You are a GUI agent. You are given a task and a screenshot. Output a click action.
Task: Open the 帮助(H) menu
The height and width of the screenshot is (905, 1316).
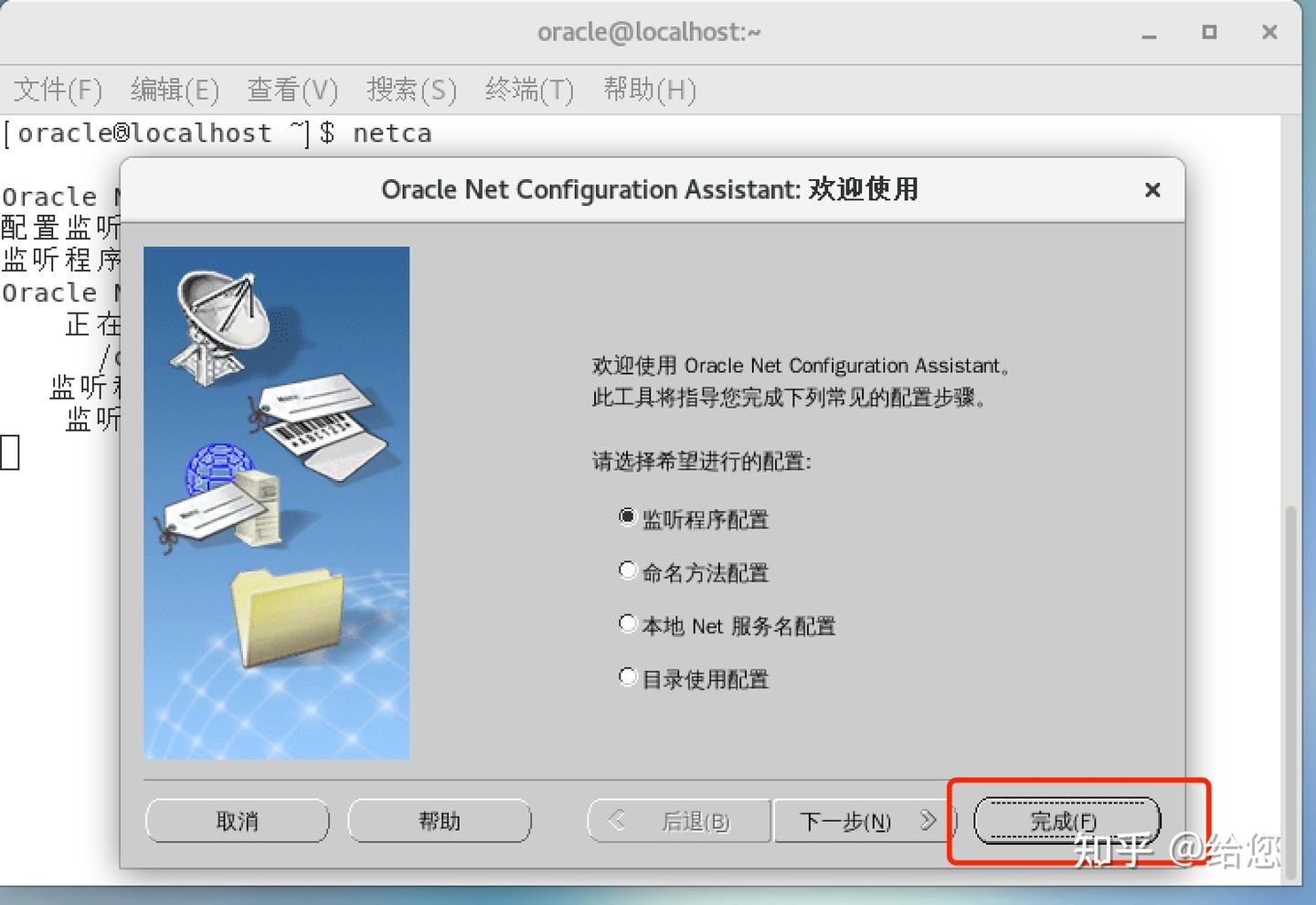650,89
